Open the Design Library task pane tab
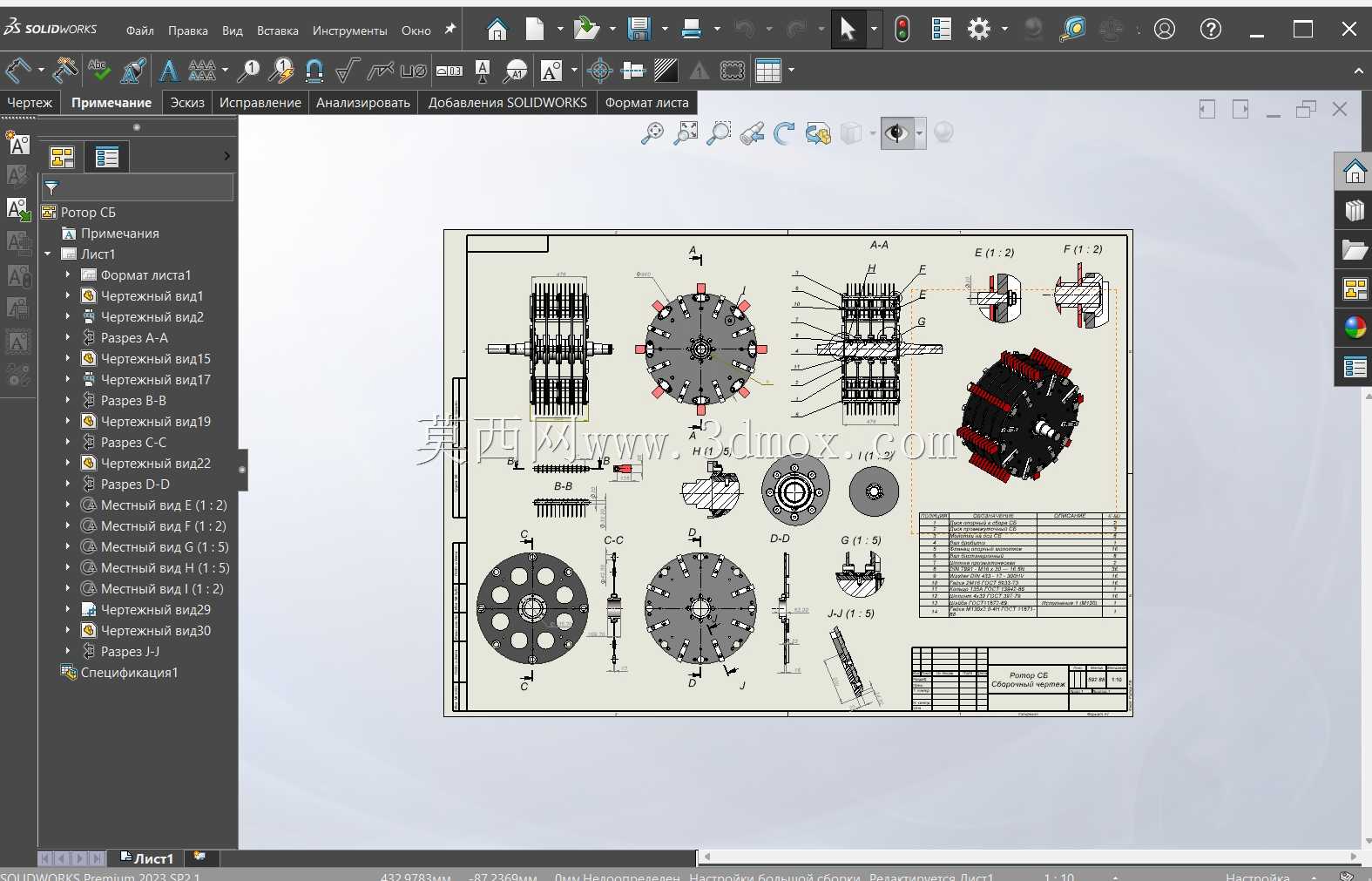 [1355, 211]
